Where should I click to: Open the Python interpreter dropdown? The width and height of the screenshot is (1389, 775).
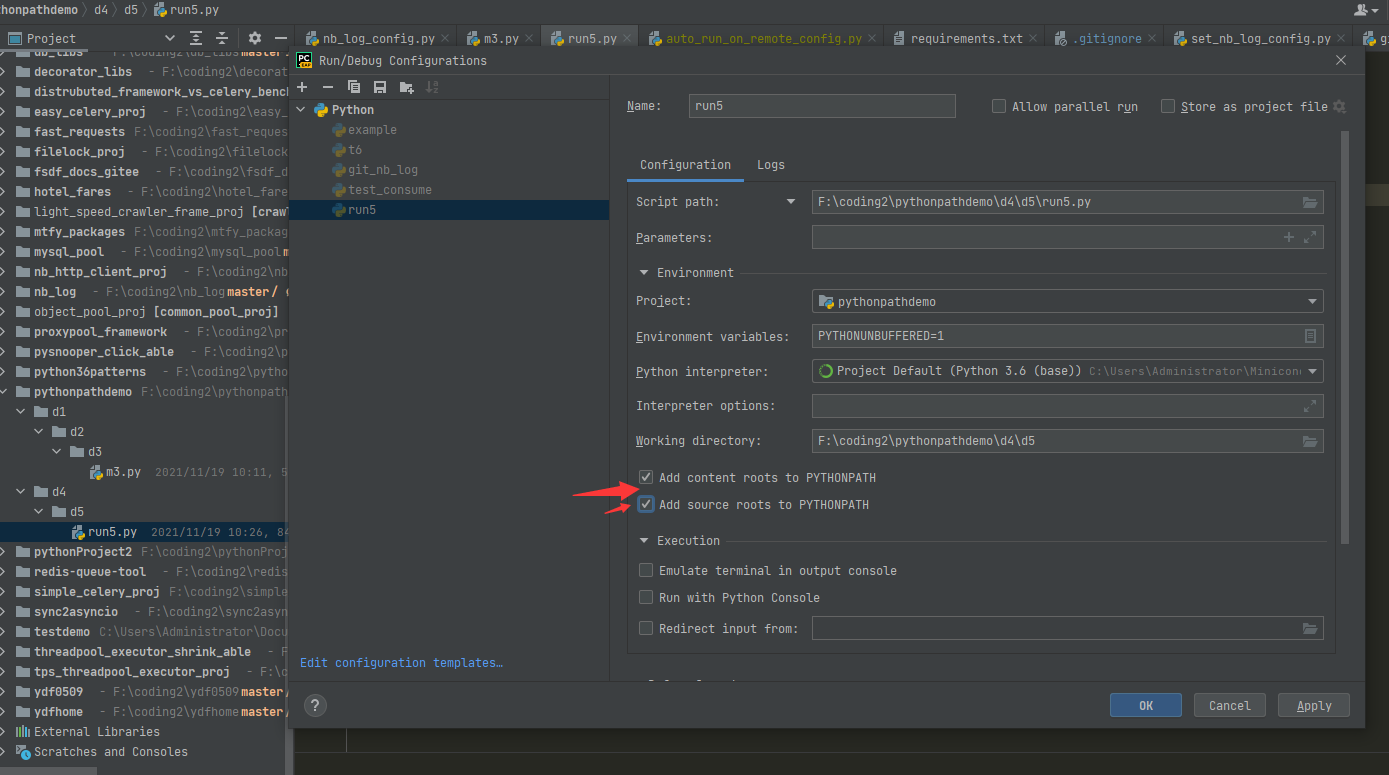1067,371
